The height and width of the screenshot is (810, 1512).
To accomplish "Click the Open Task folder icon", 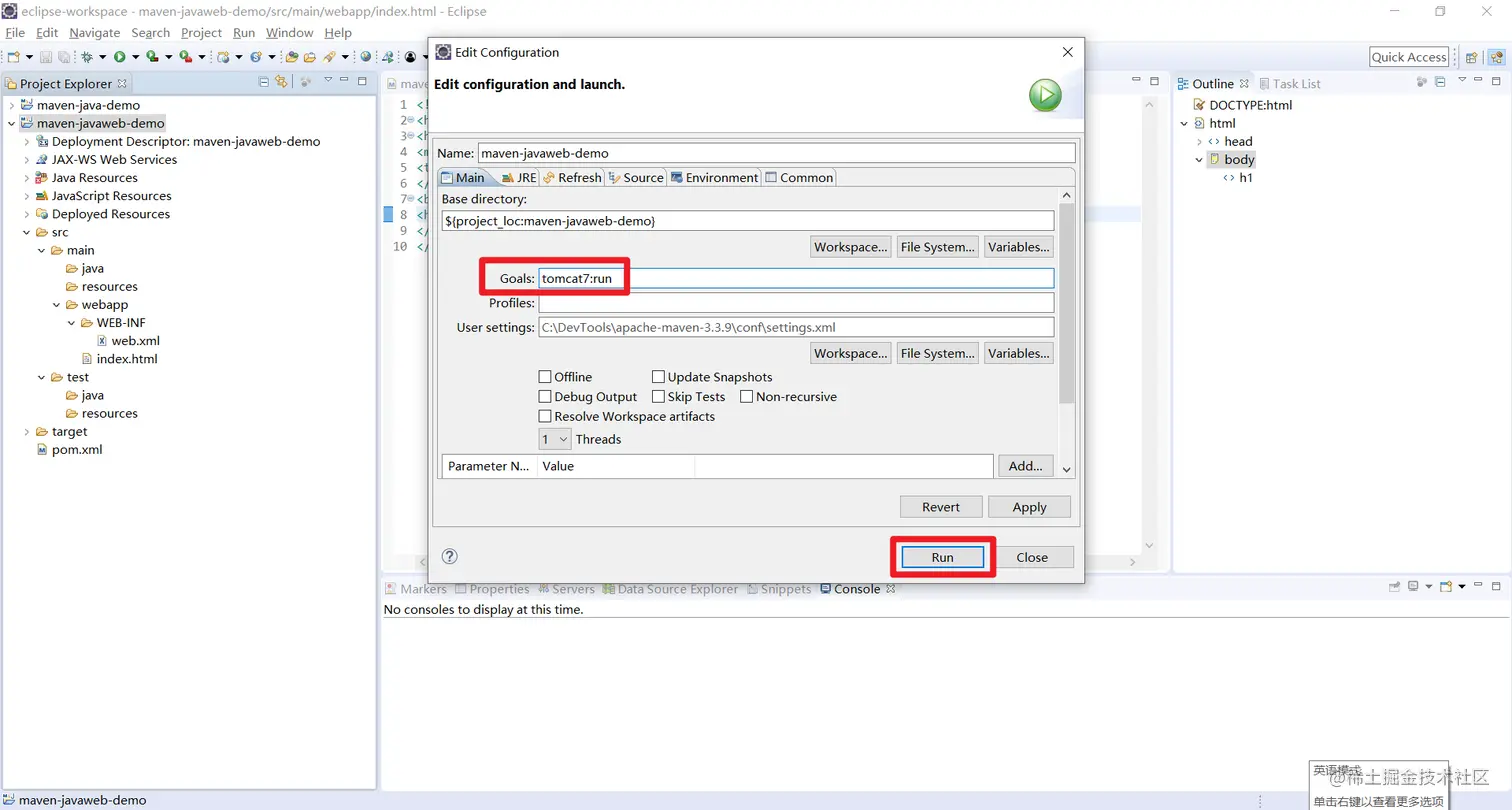I will coord(310,57).
